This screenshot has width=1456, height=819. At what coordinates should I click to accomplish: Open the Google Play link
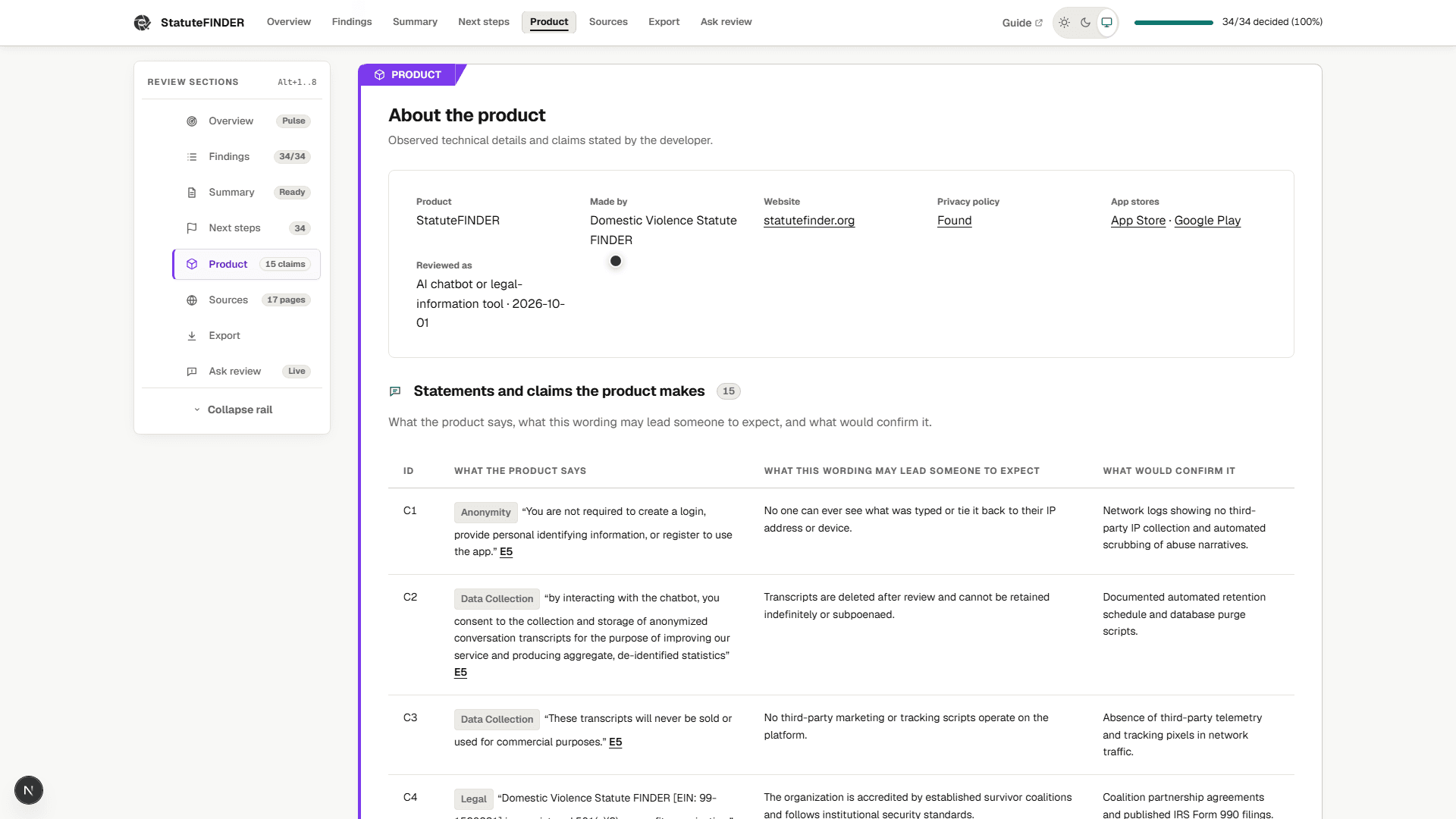[x=1207, y=221]
